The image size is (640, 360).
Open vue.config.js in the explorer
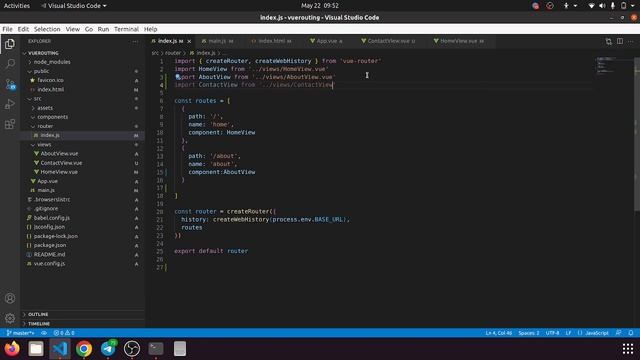(x=49, y=264)
